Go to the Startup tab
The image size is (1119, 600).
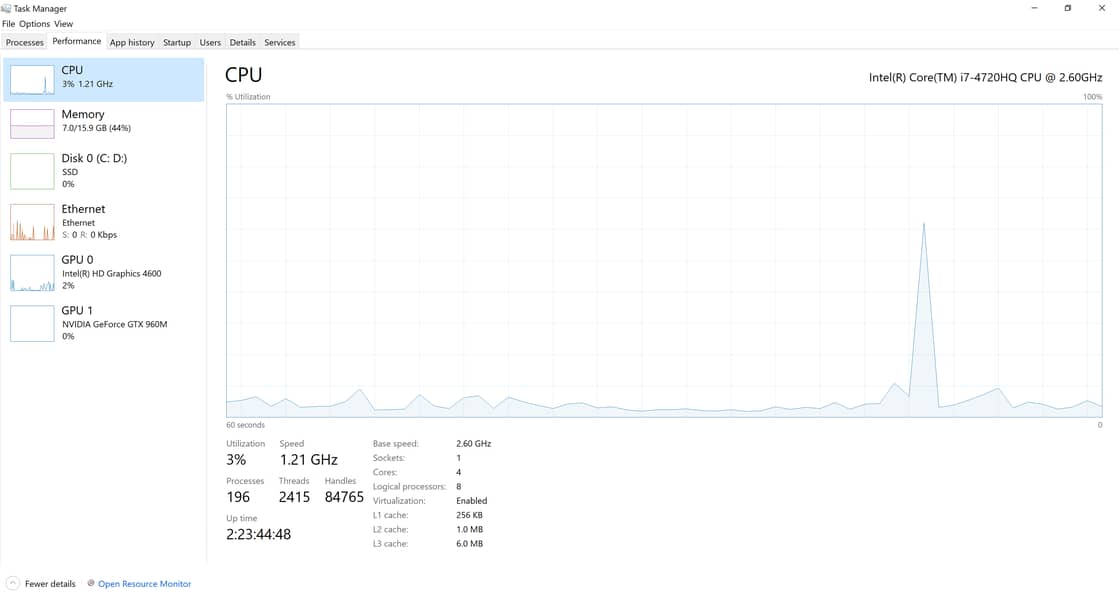(177, 42)
